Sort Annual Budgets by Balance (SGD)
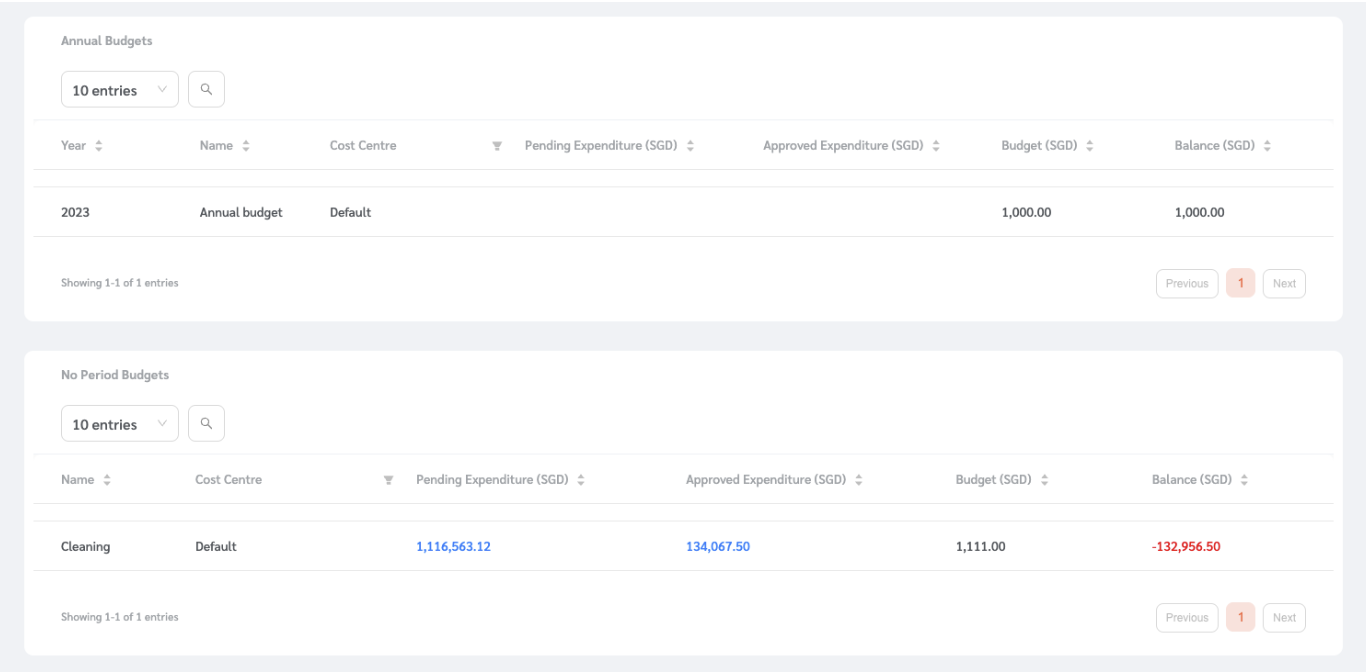1366x672 pixels. click(x=1266, y=145)
